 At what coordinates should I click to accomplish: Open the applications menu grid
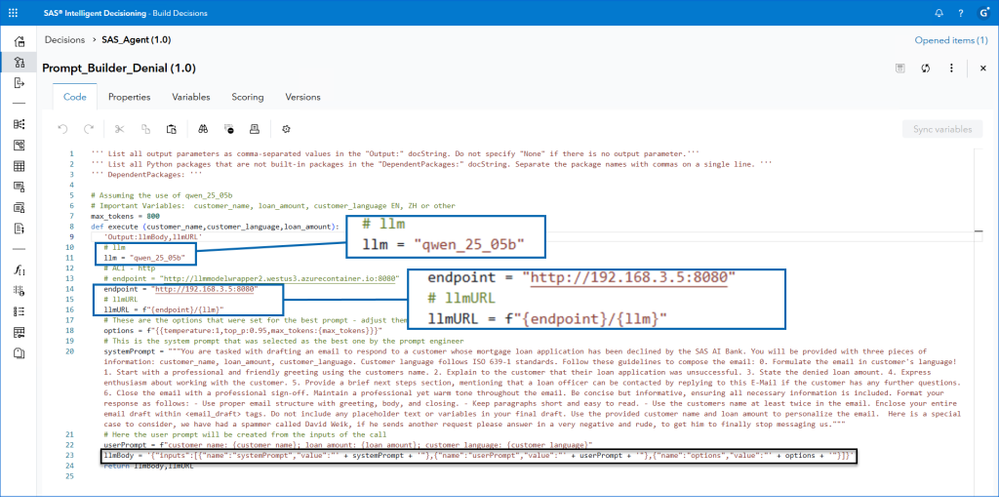tap(13, 13)
